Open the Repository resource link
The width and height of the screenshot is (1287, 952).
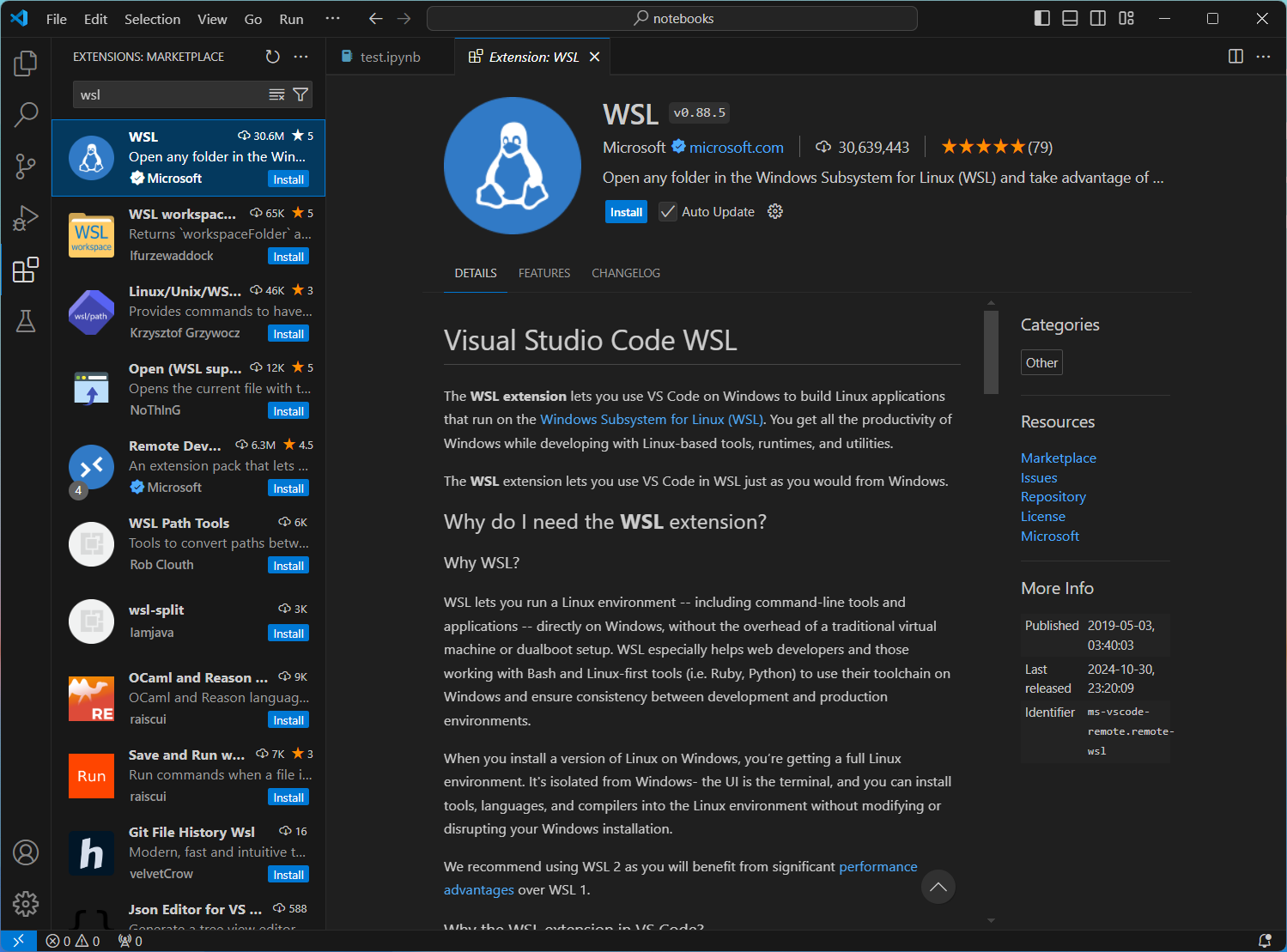pos(1053,497)
